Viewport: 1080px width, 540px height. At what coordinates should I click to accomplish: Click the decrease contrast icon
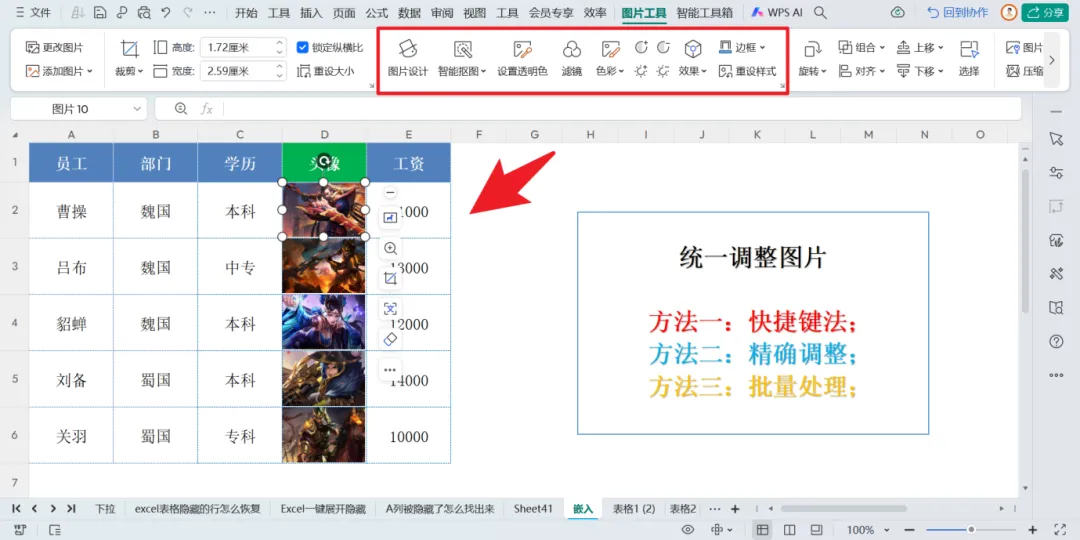point(663,48)
